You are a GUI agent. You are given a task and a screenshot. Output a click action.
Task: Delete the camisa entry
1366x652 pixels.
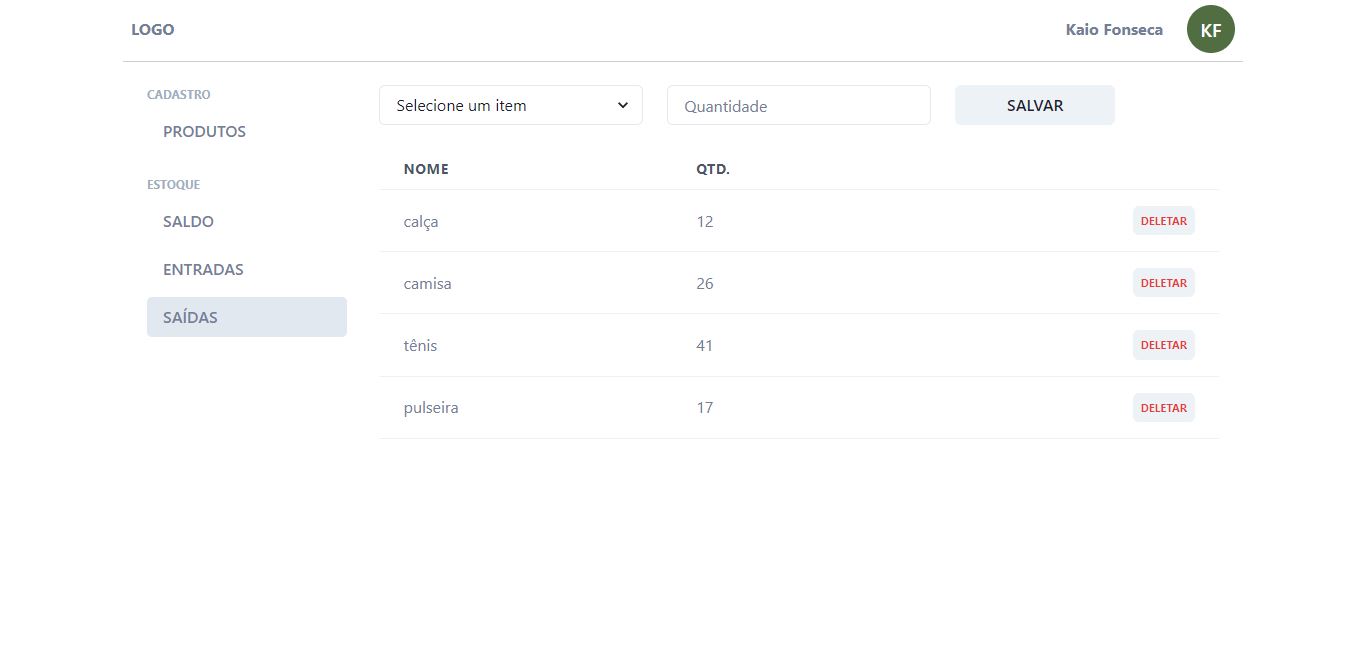1163,282
